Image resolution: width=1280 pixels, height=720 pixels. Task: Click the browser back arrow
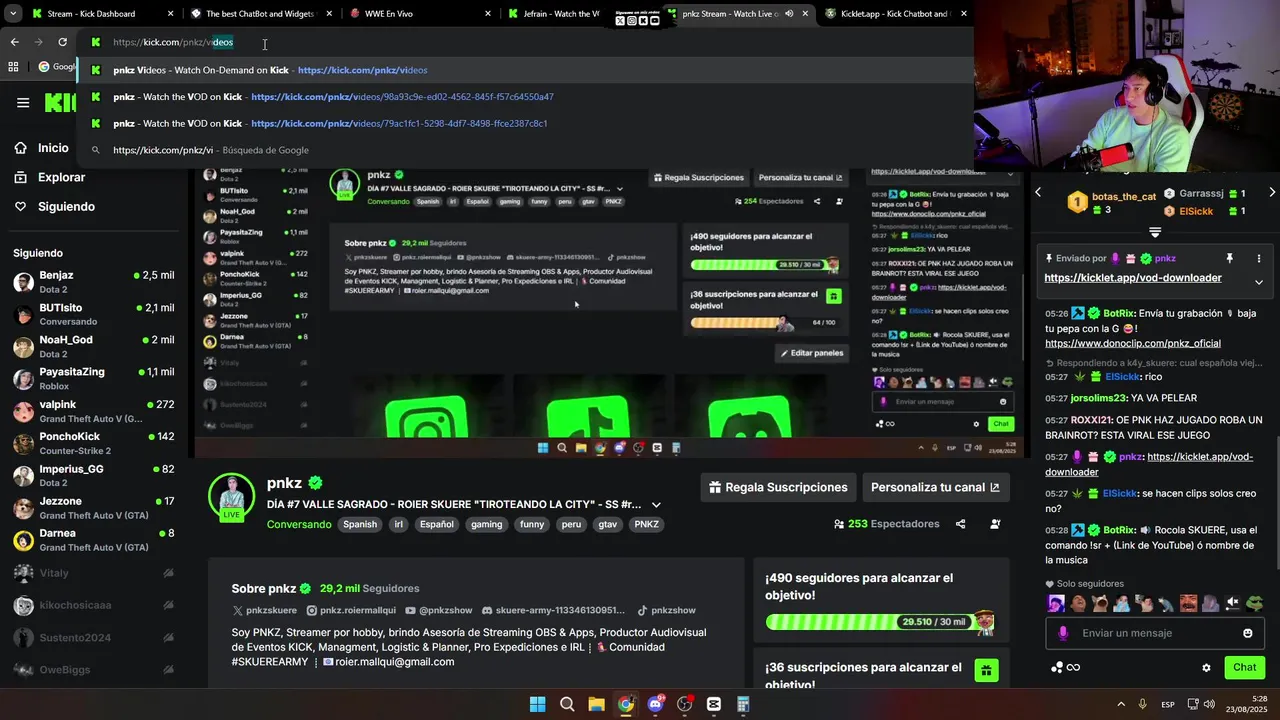pyautogui.click(x=14, y=42)
